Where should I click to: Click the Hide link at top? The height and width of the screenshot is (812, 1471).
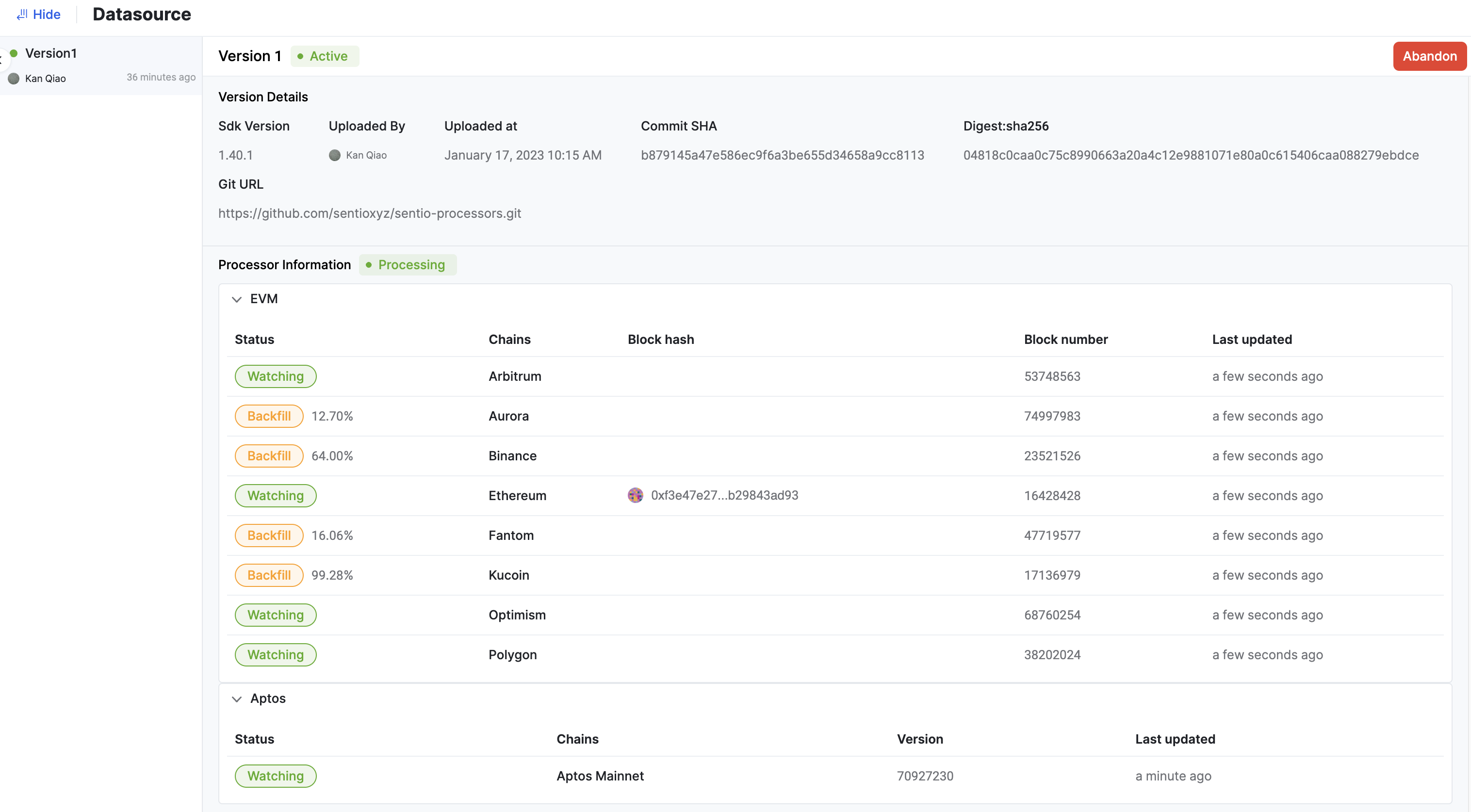46,14
